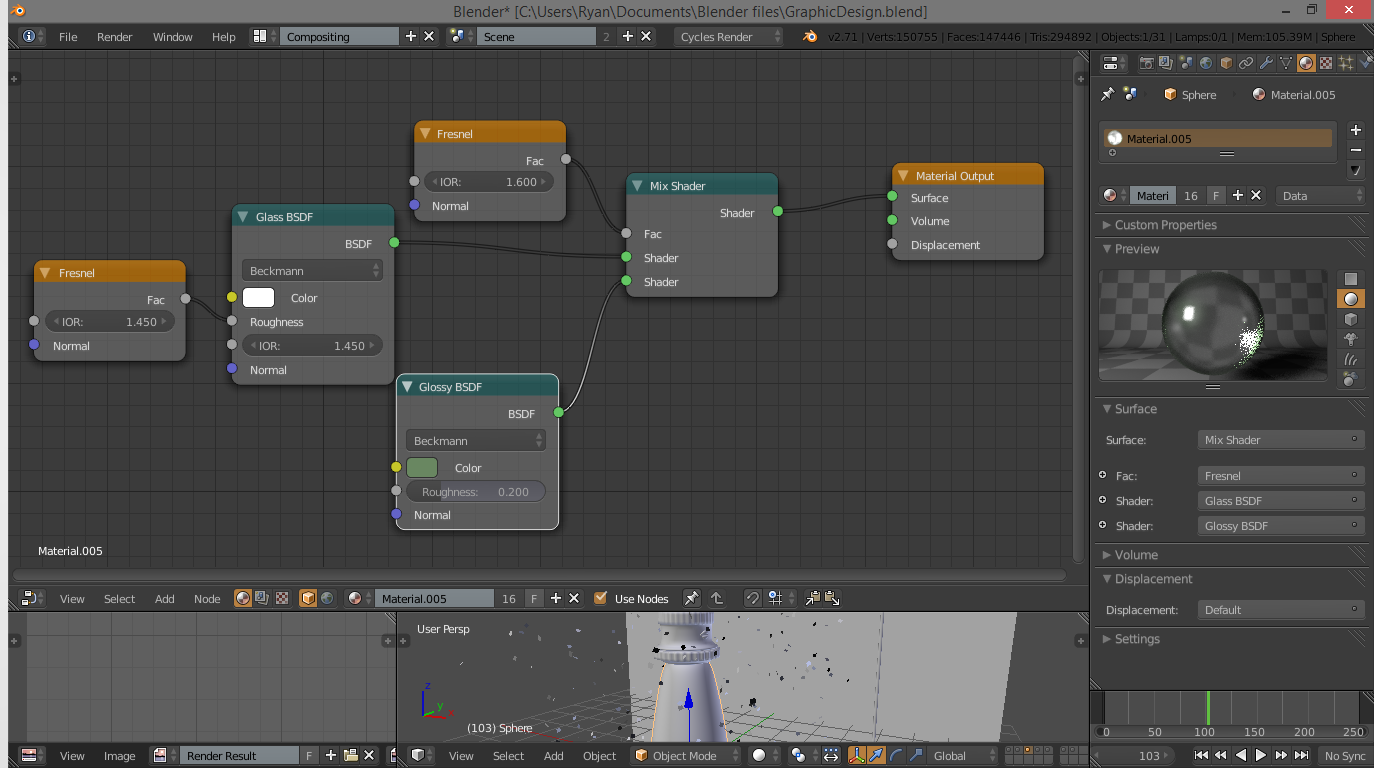The image size is (1374, 768).
Task: Add new scene with plus icon
Action: [x=628, y=36]
